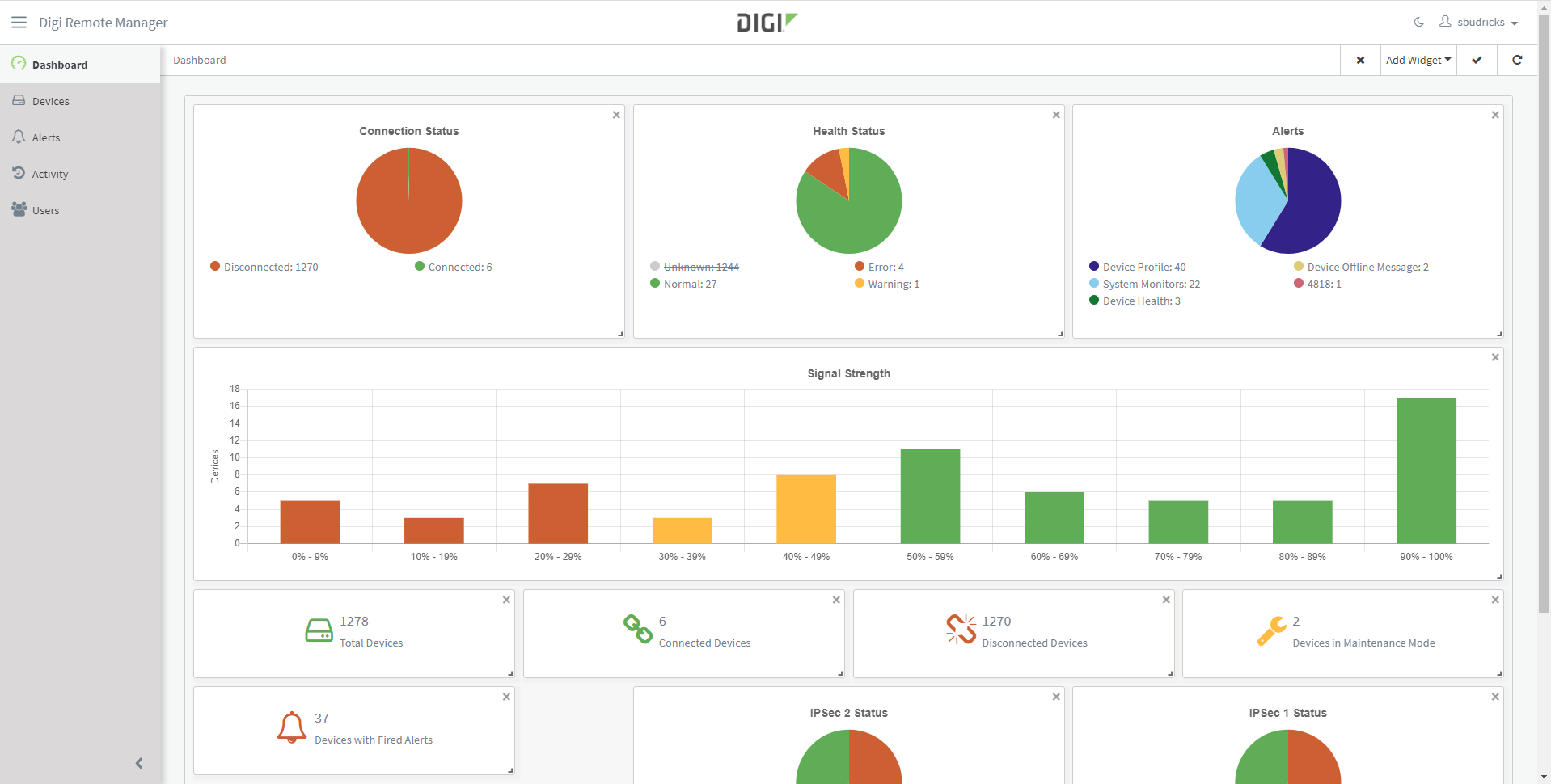Toggle the Disconnected: 1270 legend entry

coord(264,267)
